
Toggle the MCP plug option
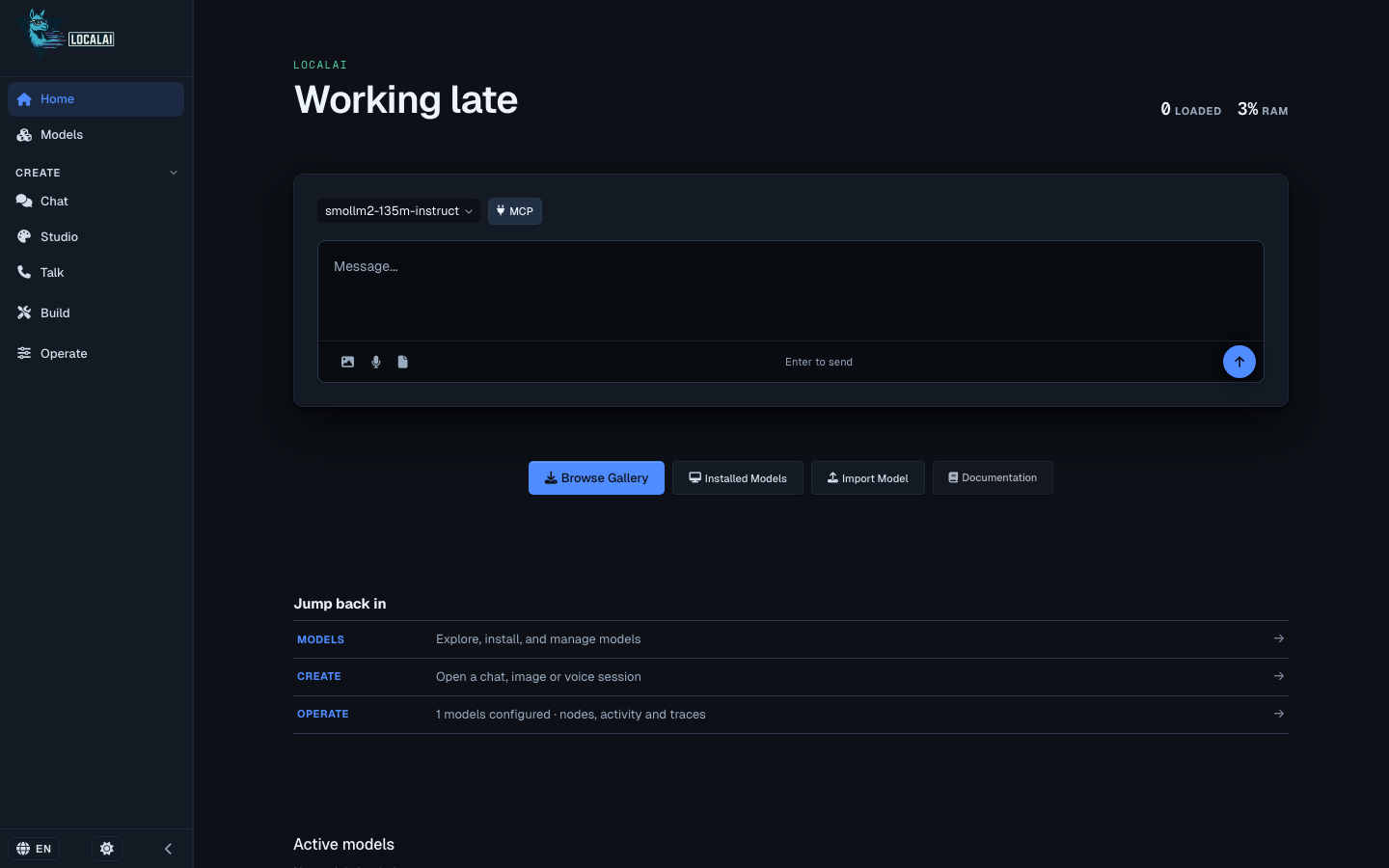(x=515, y=211)
